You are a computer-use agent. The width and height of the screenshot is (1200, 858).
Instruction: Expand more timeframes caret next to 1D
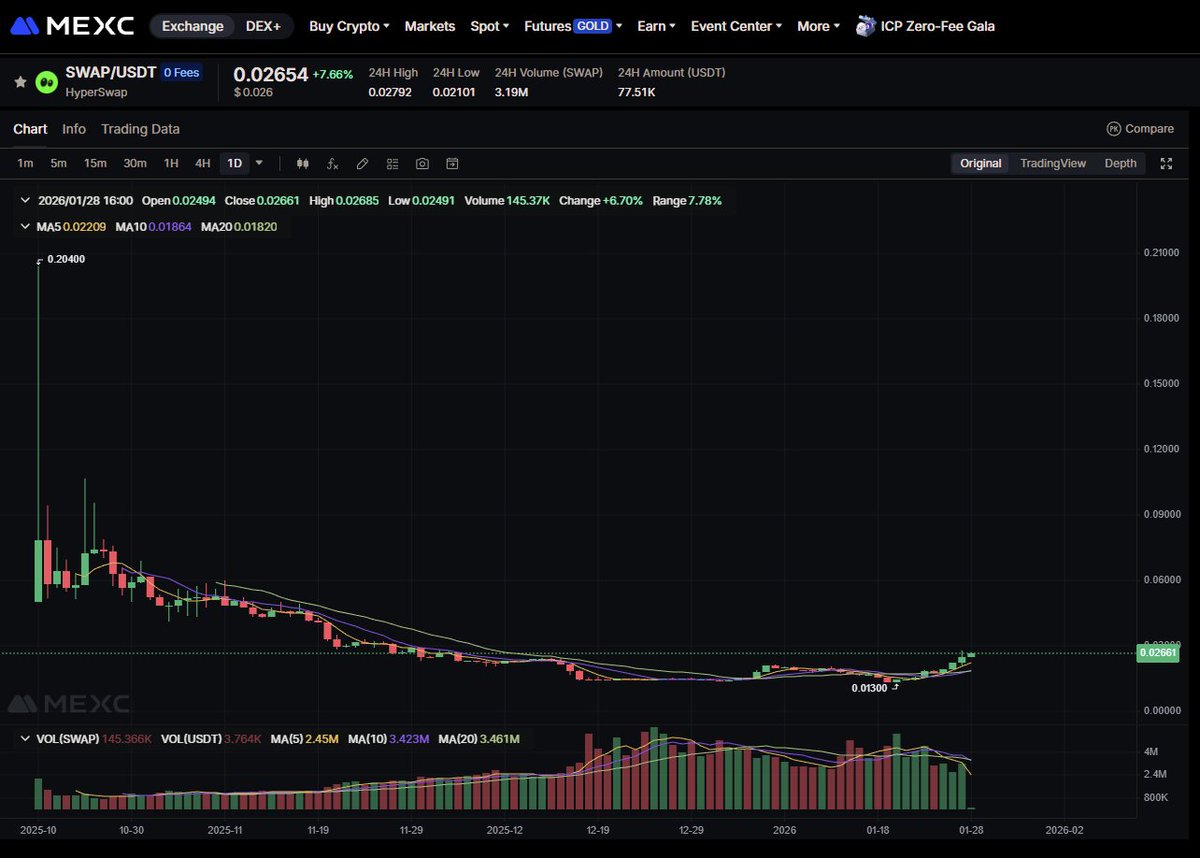(259, 162)
